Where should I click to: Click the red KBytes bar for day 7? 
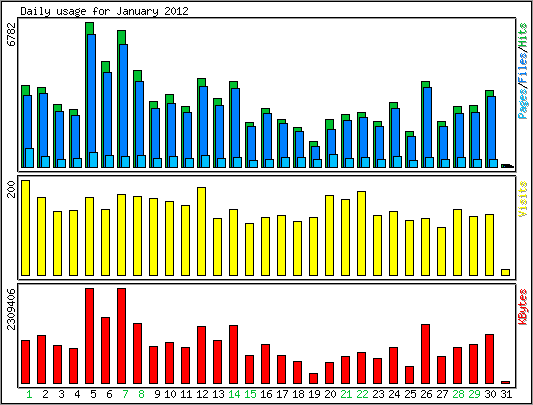pyautogui.click(x=121, y=336)
